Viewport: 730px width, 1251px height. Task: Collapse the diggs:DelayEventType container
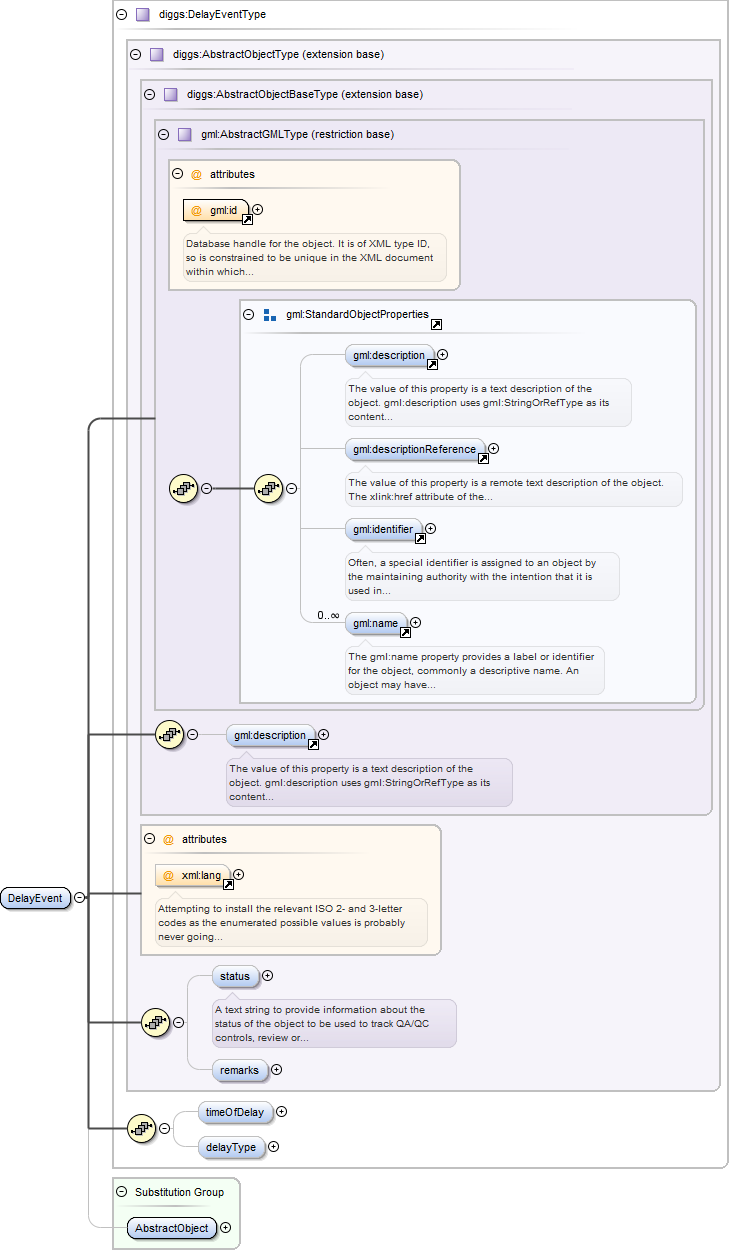[x=122, y=15]
